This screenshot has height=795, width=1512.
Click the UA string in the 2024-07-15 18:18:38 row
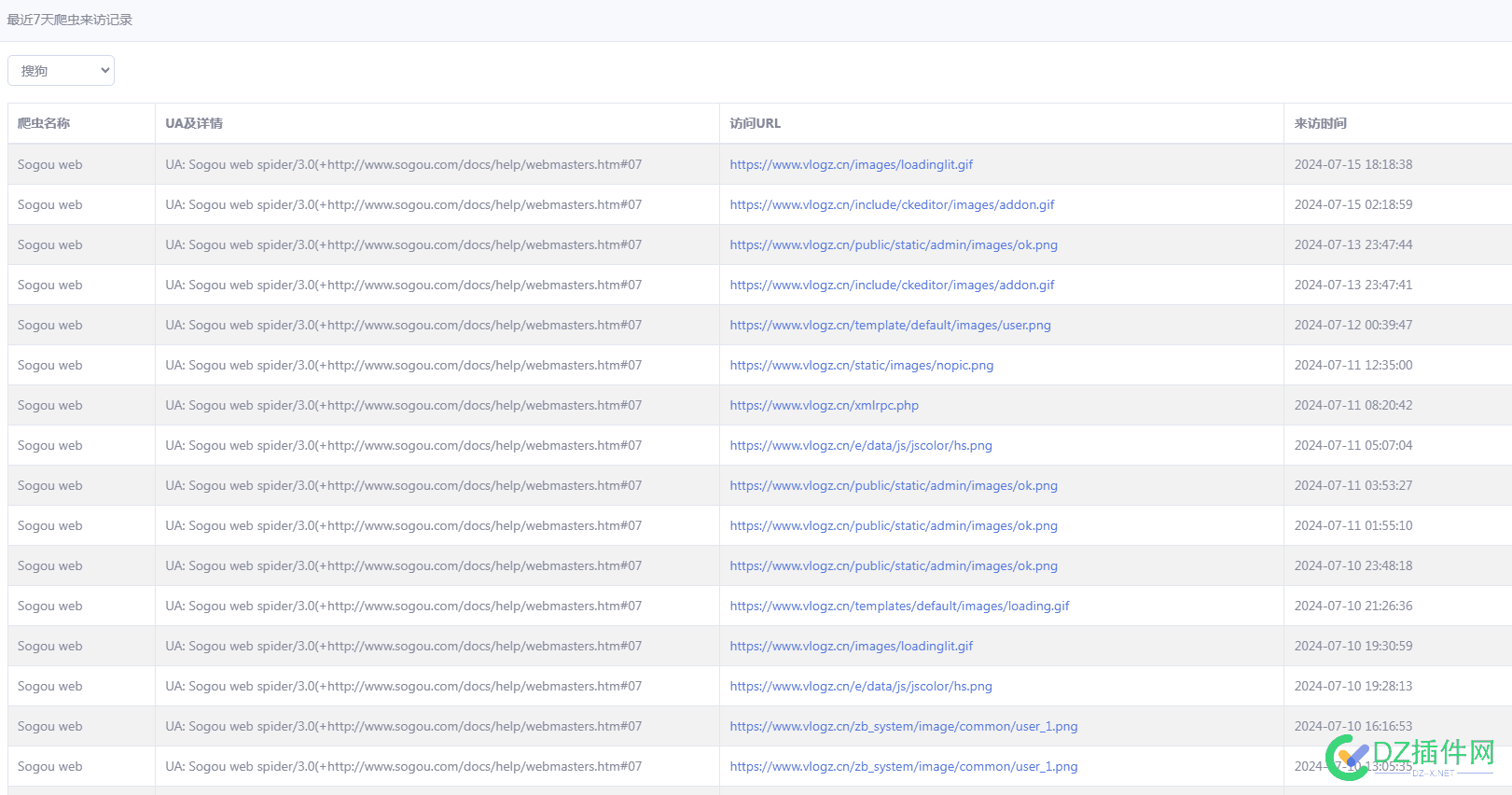(x=404, y=164)
